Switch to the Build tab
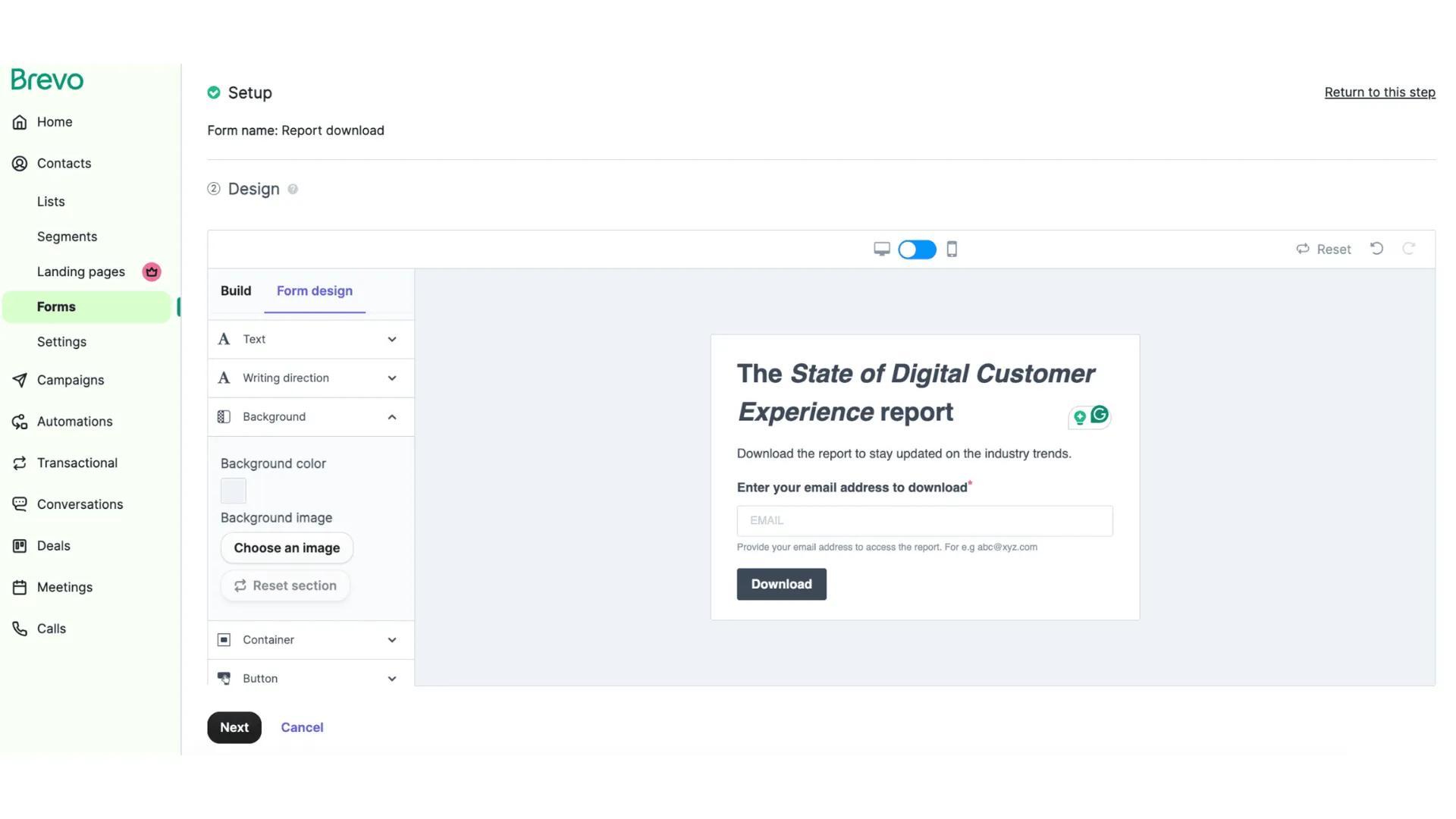The width and height of the screenshot is (1456, 819). click(x=236, y=291)
